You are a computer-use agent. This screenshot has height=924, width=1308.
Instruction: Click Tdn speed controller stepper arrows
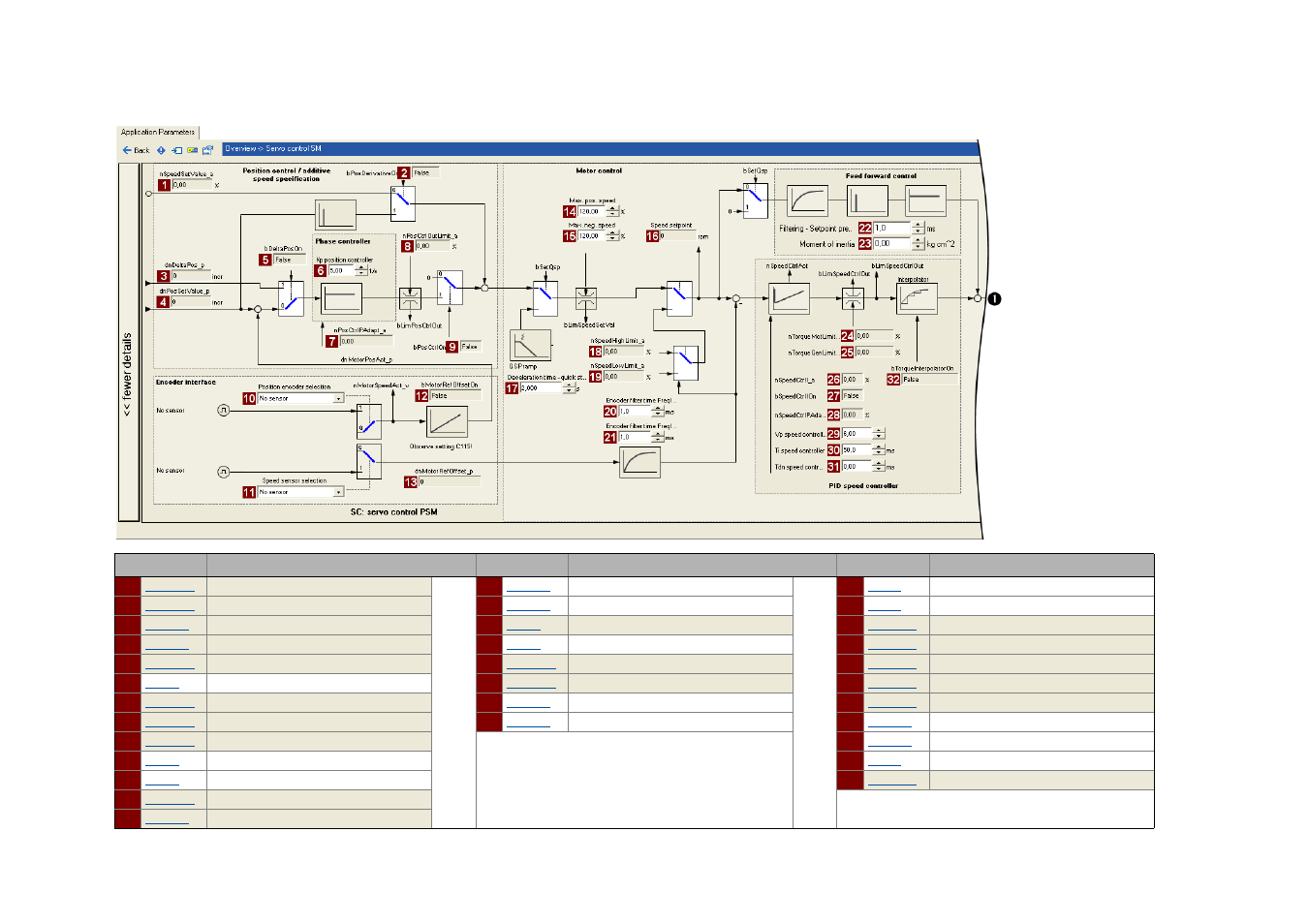tap(879, 466)
